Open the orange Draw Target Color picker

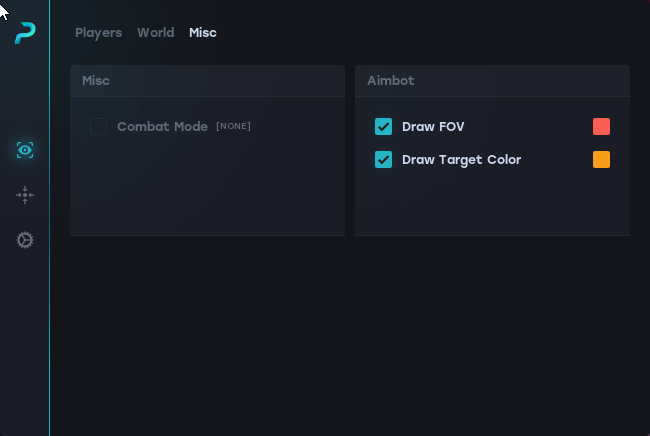tap(601, 160)
